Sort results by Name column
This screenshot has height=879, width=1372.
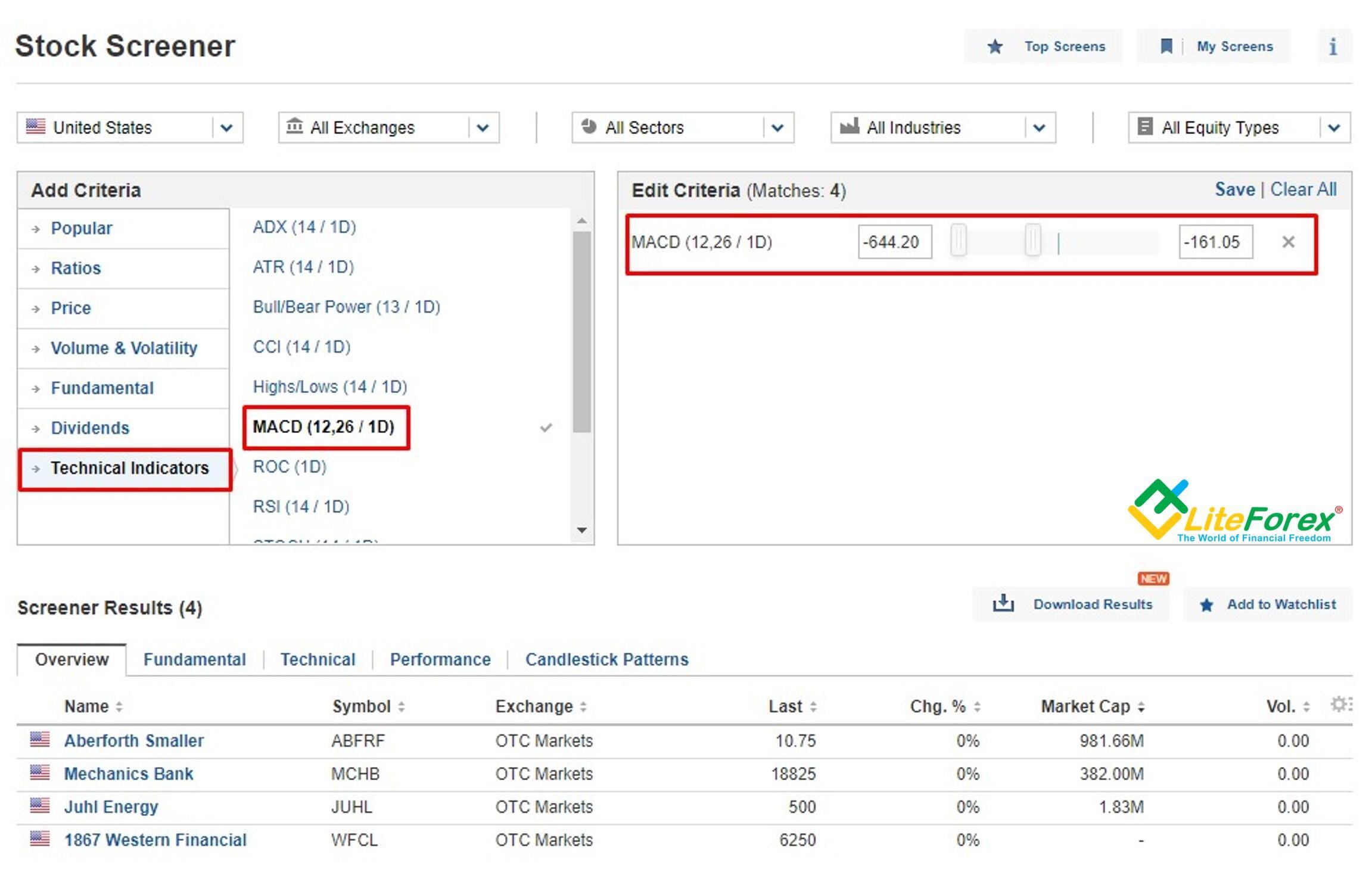tap(94, 706)
